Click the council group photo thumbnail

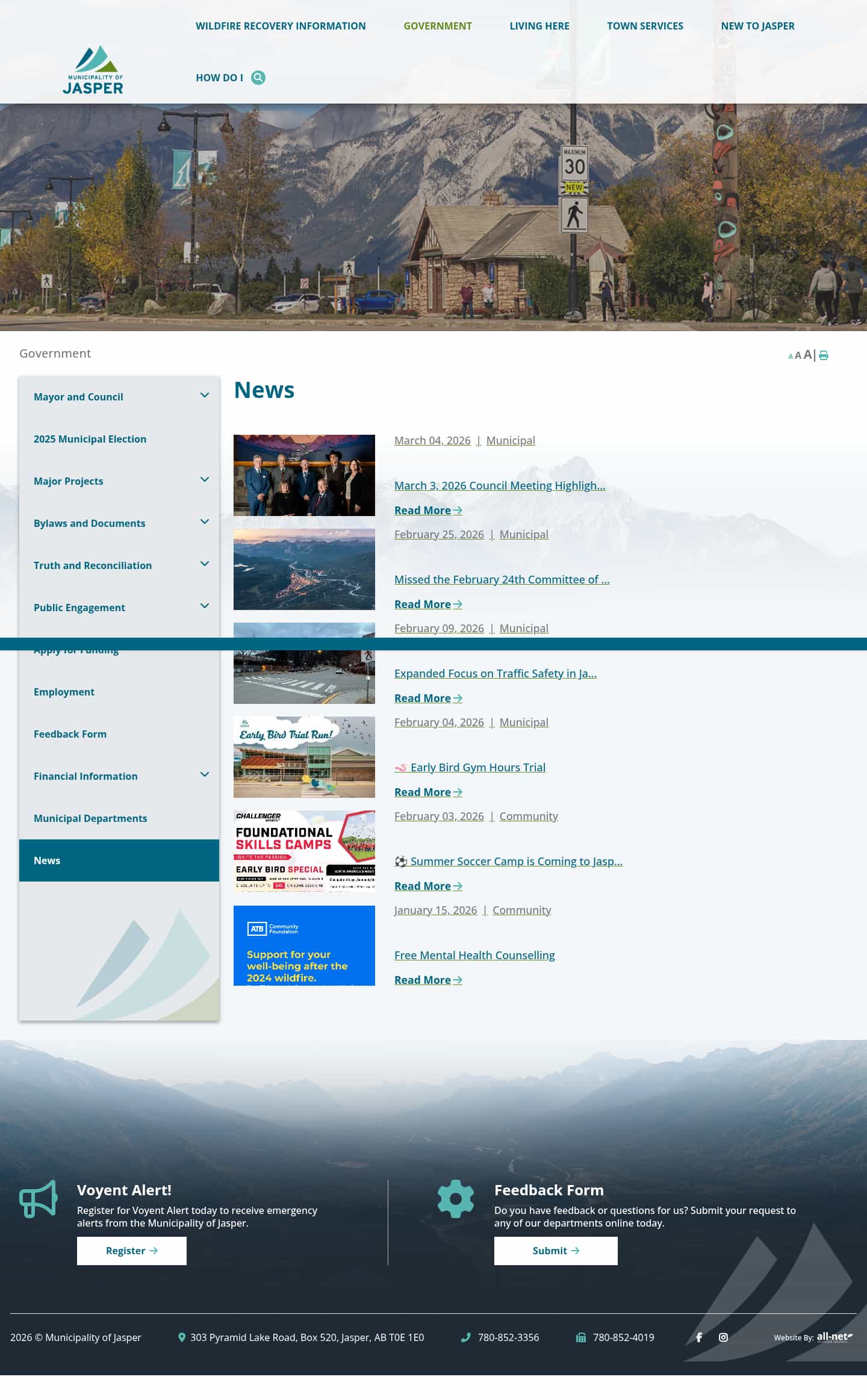pos(304,475)
